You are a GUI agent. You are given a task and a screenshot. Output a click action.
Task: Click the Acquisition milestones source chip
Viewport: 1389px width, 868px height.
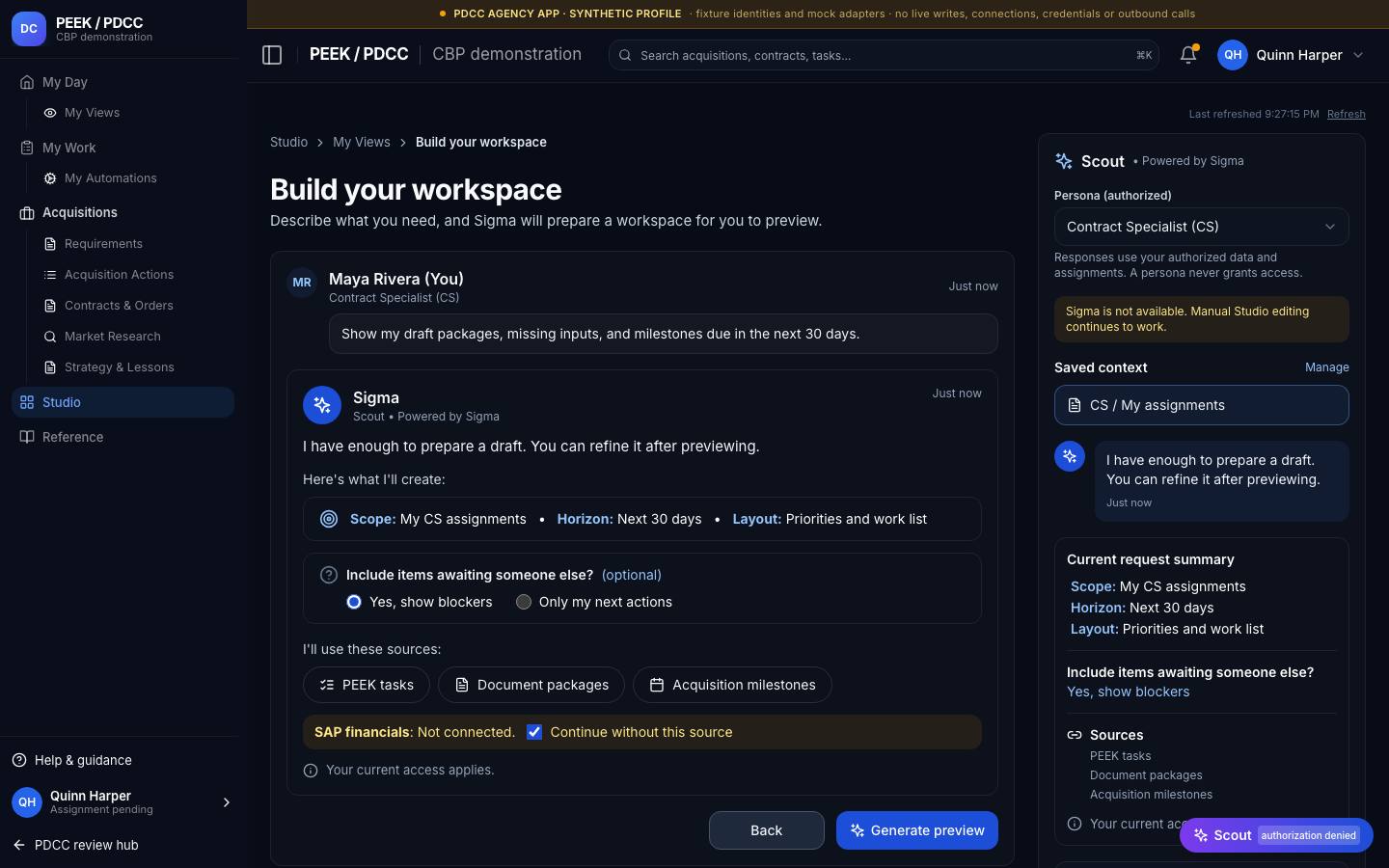(x=732, y=685)
